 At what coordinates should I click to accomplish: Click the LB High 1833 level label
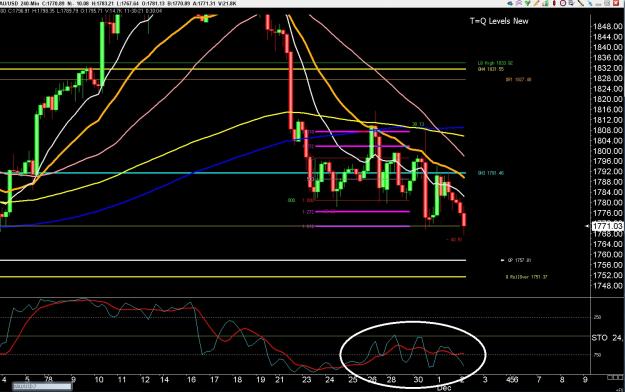[x=495, y=63]
